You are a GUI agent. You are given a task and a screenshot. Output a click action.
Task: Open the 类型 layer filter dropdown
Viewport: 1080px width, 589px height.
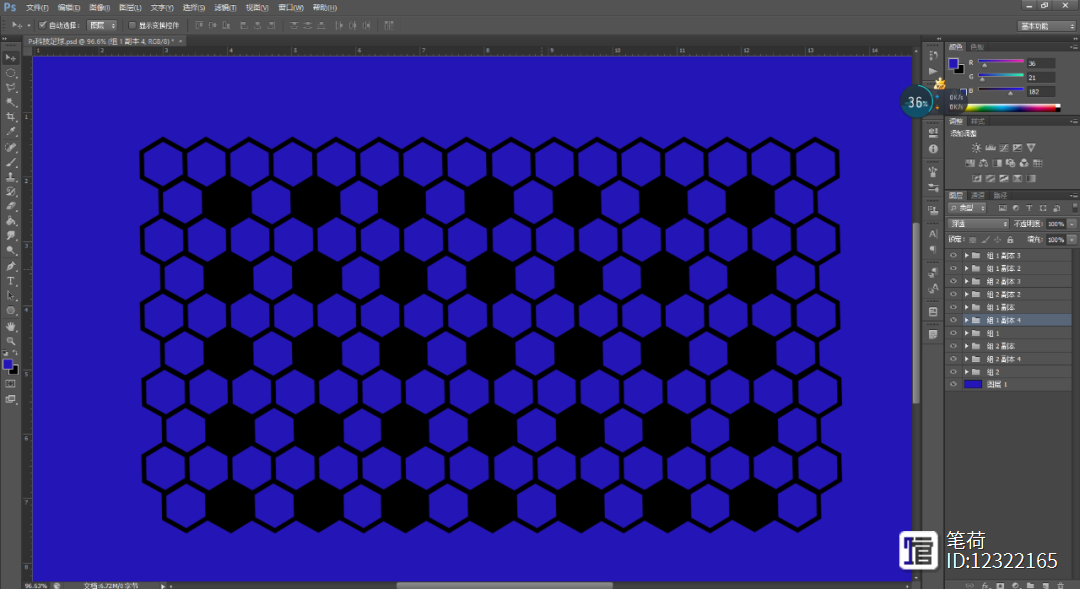click(967, 208)
